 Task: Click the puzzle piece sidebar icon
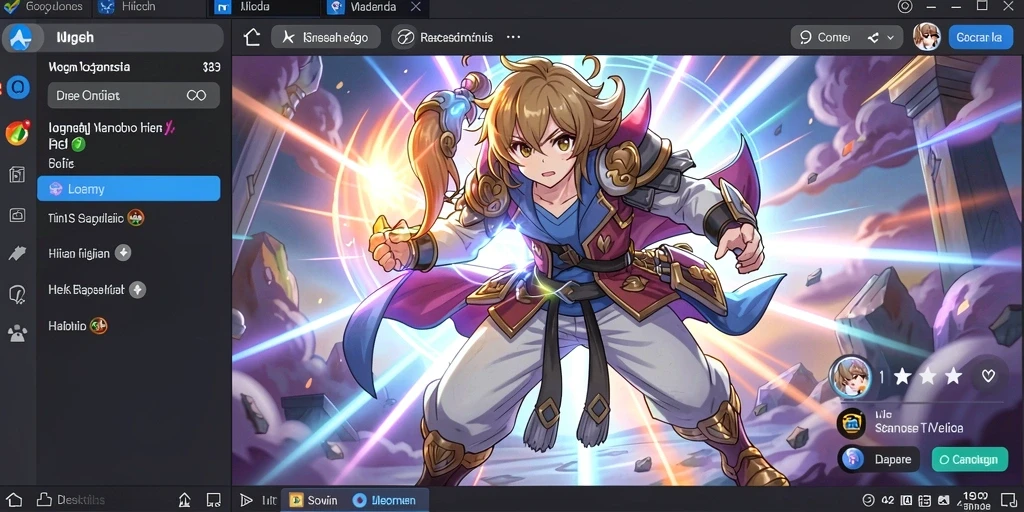(x=17, y=254)
